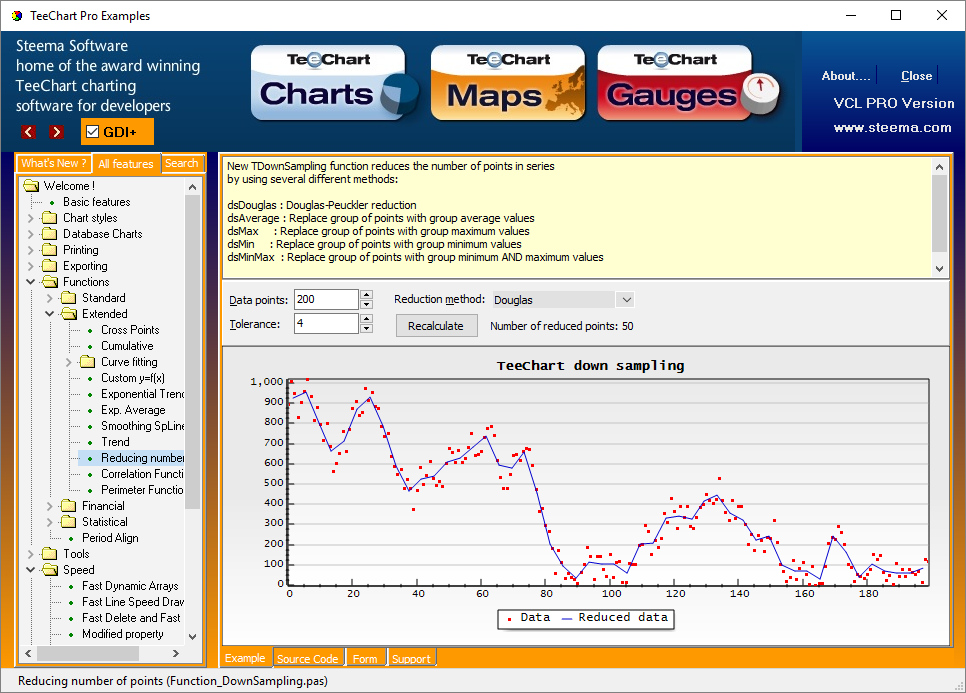Select the Period Align tree item
This screenshot has height=693, width=966.
(x=110, y=538)
